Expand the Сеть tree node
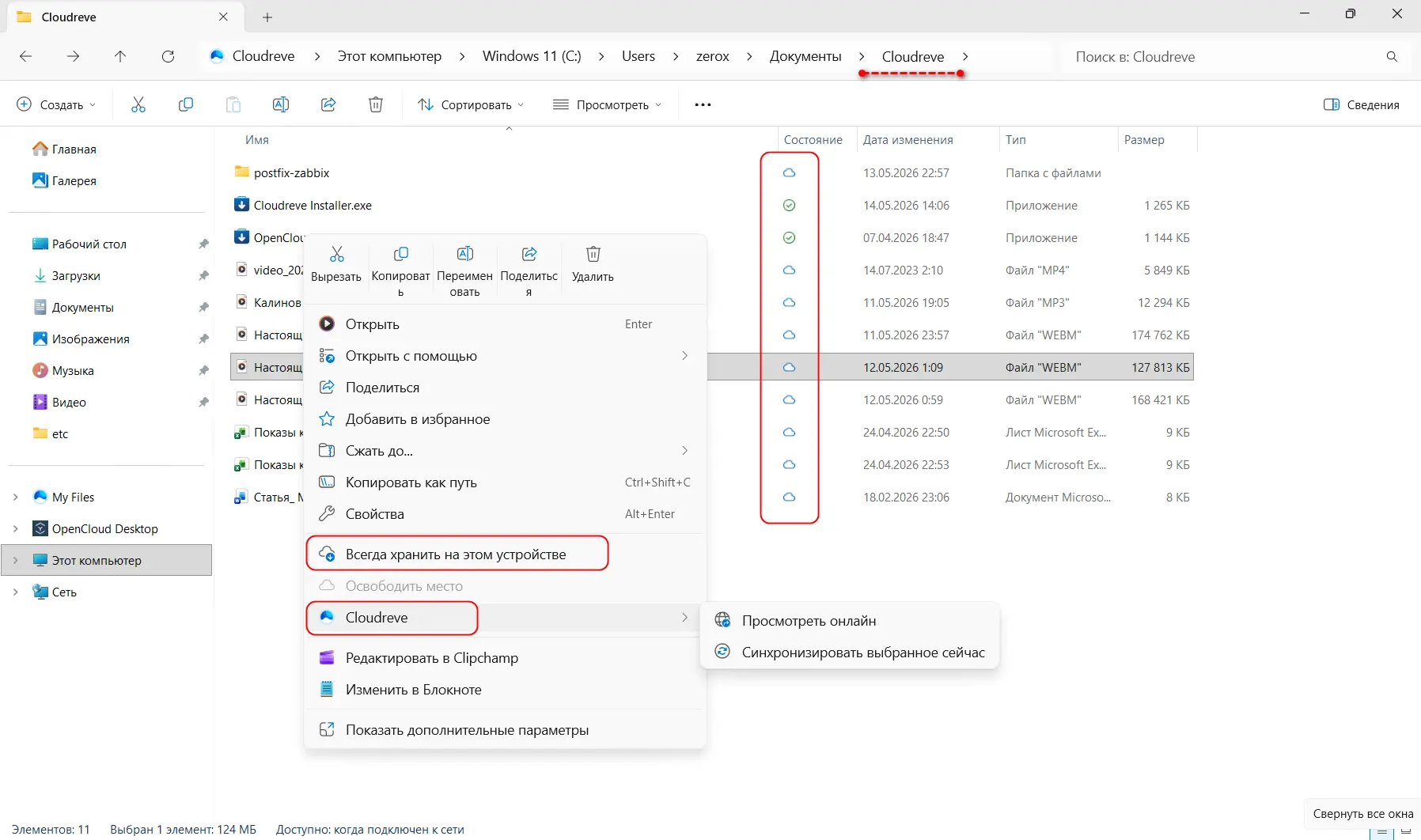 coord(15,592)
